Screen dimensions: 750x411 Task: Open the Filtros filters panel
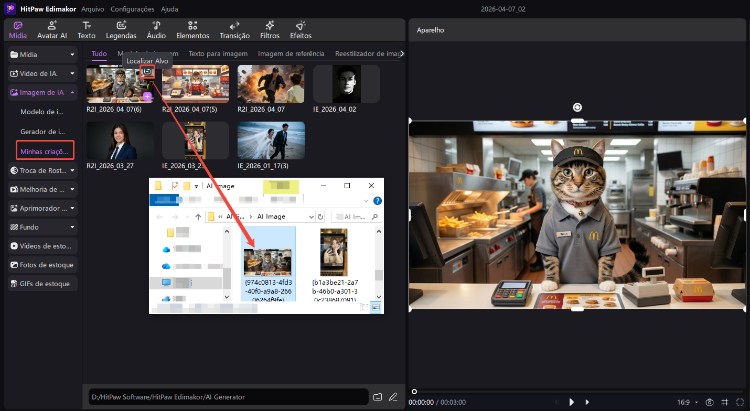pos(269,29)
